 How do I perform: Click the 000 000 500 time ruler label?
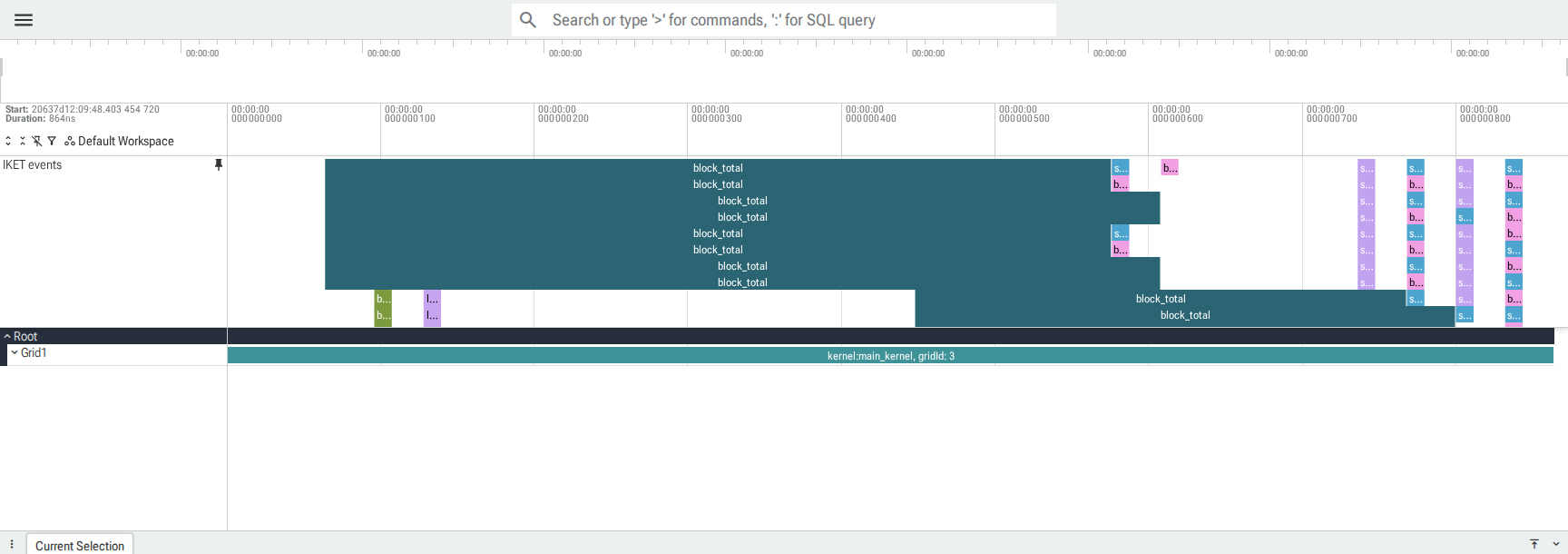tap(1024, 114)
